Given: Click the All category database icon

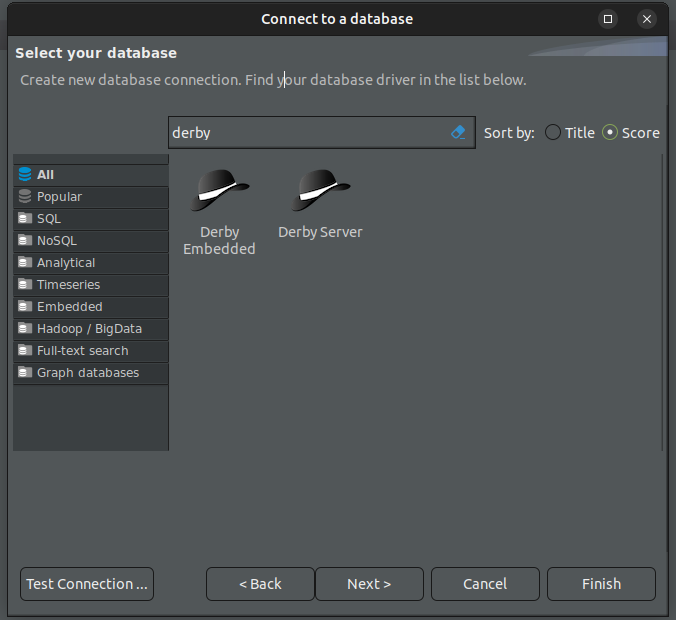Looking at the screenshot, I should point(25,175).
